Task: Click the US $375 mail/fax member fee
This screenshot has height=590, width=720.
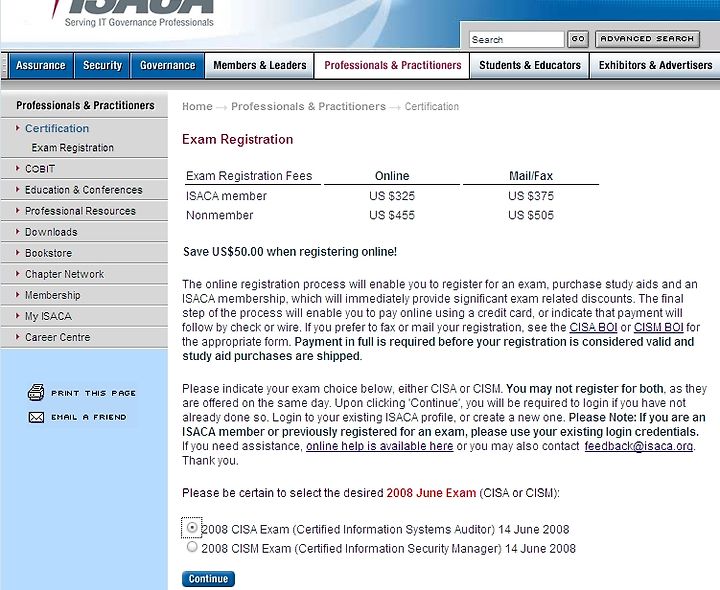Action: pos(531,196)
